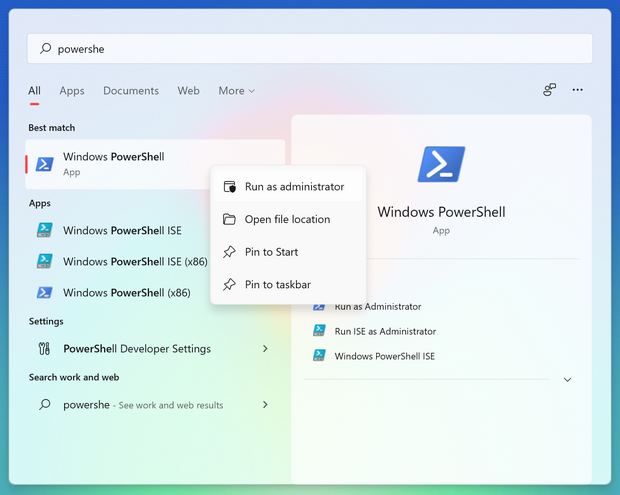The image size is (620, 495).
Task: Click the 'Best match' heading
Action: 51,128
